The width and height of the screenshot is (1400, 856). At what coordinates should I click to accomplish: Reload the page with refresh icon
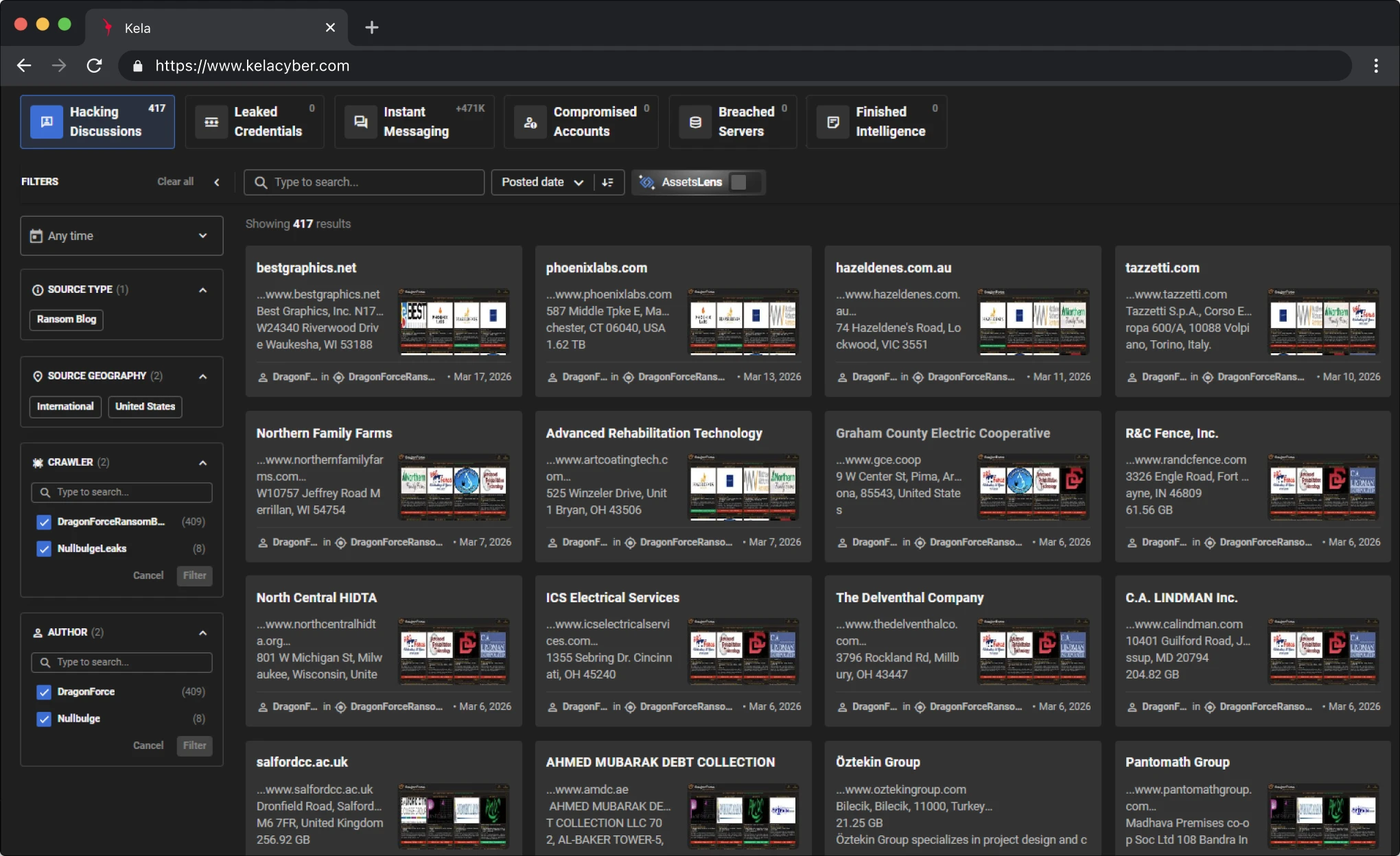(x=94, y=66)
